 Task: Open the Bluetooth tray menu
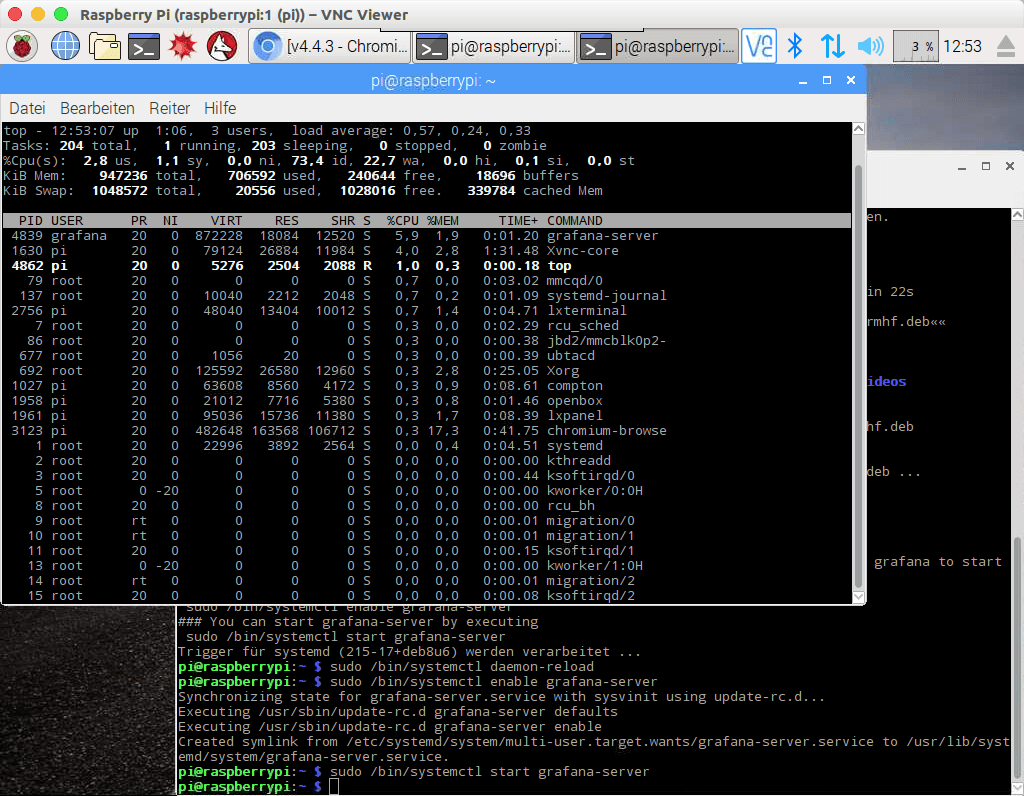[x=796, y=46]
